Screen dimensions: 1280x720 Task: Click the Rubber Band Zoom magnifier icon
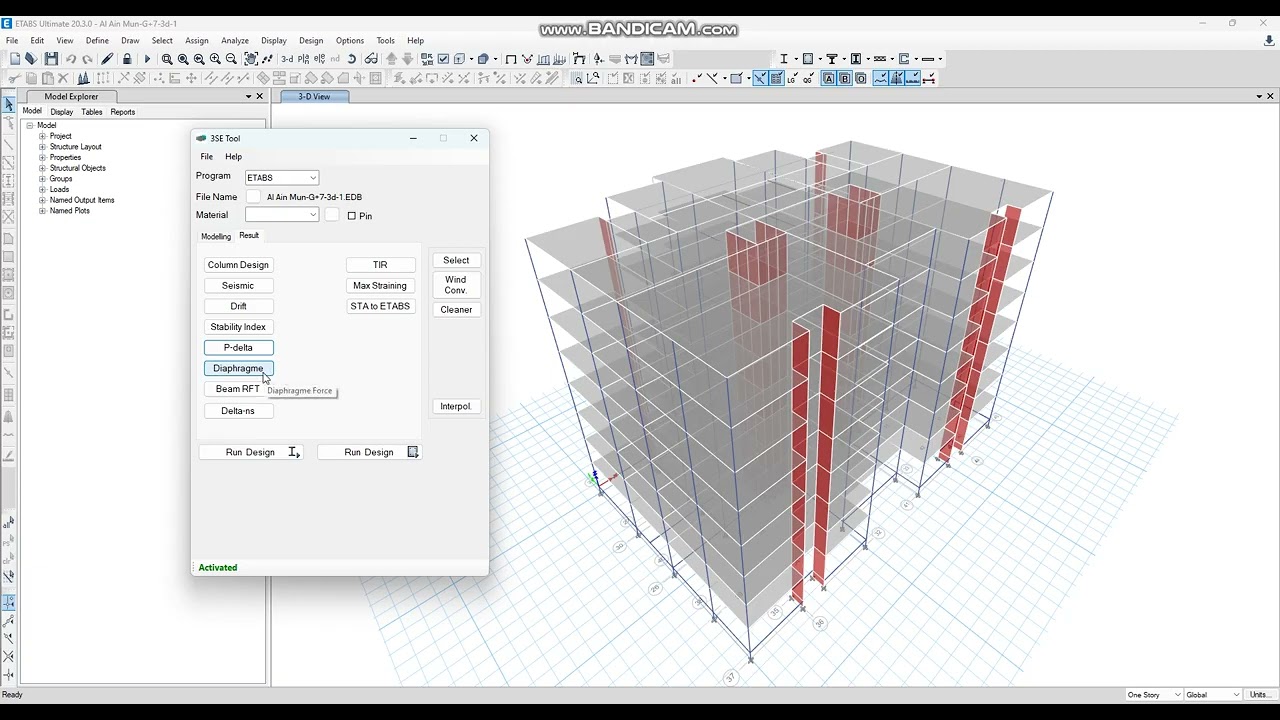point(167,59)
